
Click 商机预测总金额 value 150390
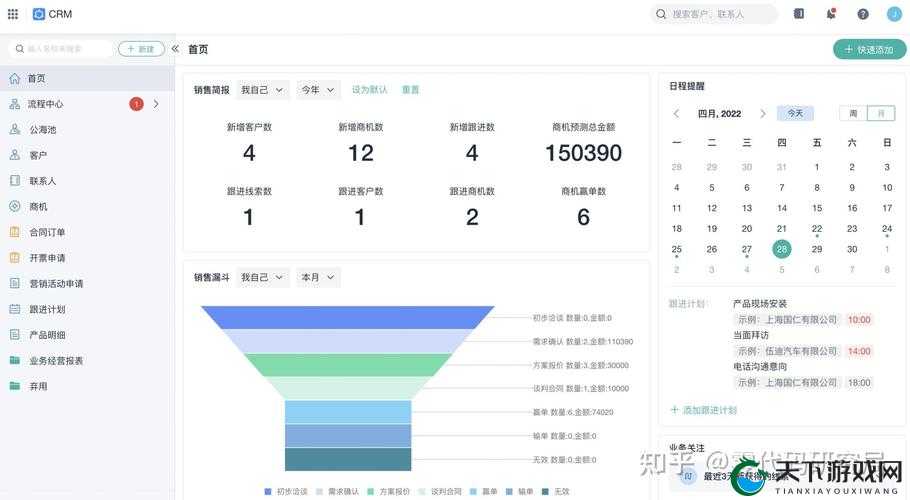(584, 153)
